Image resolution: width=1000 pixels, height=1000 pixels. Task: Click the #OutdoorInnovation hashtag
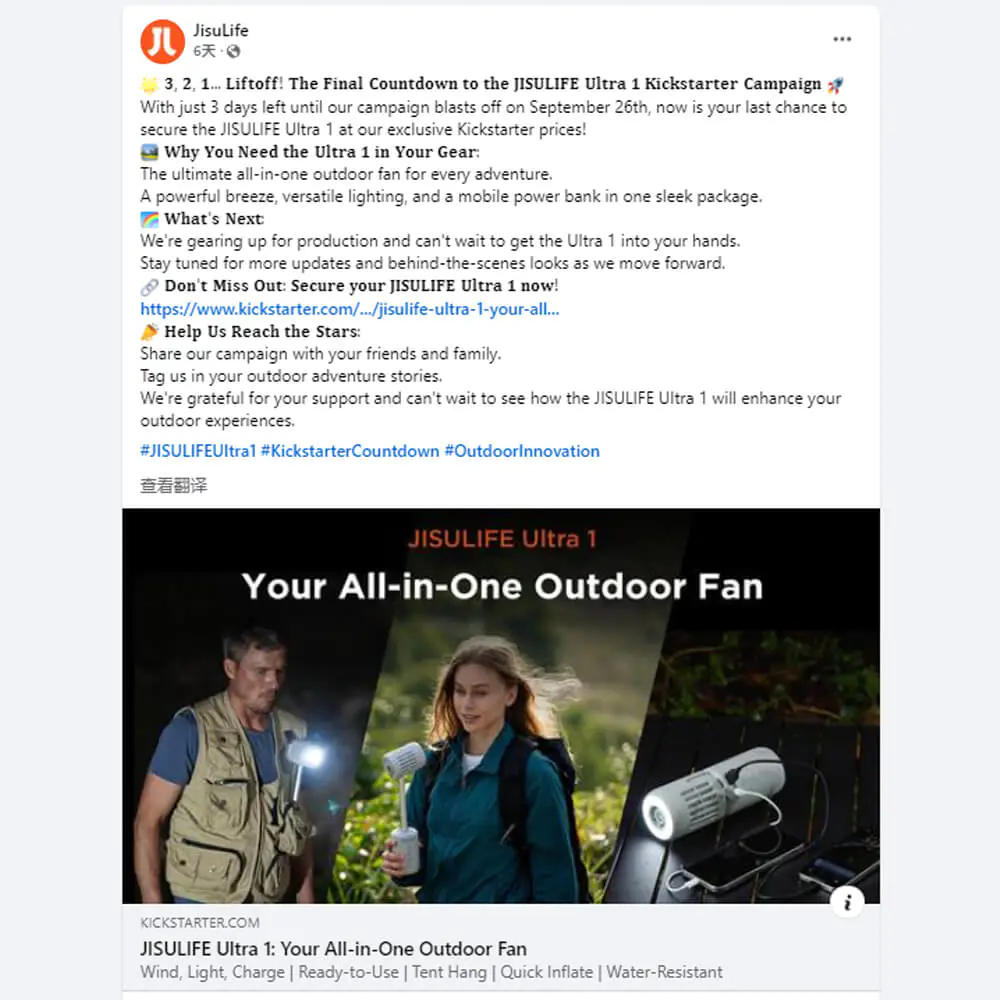coord(522,451)
